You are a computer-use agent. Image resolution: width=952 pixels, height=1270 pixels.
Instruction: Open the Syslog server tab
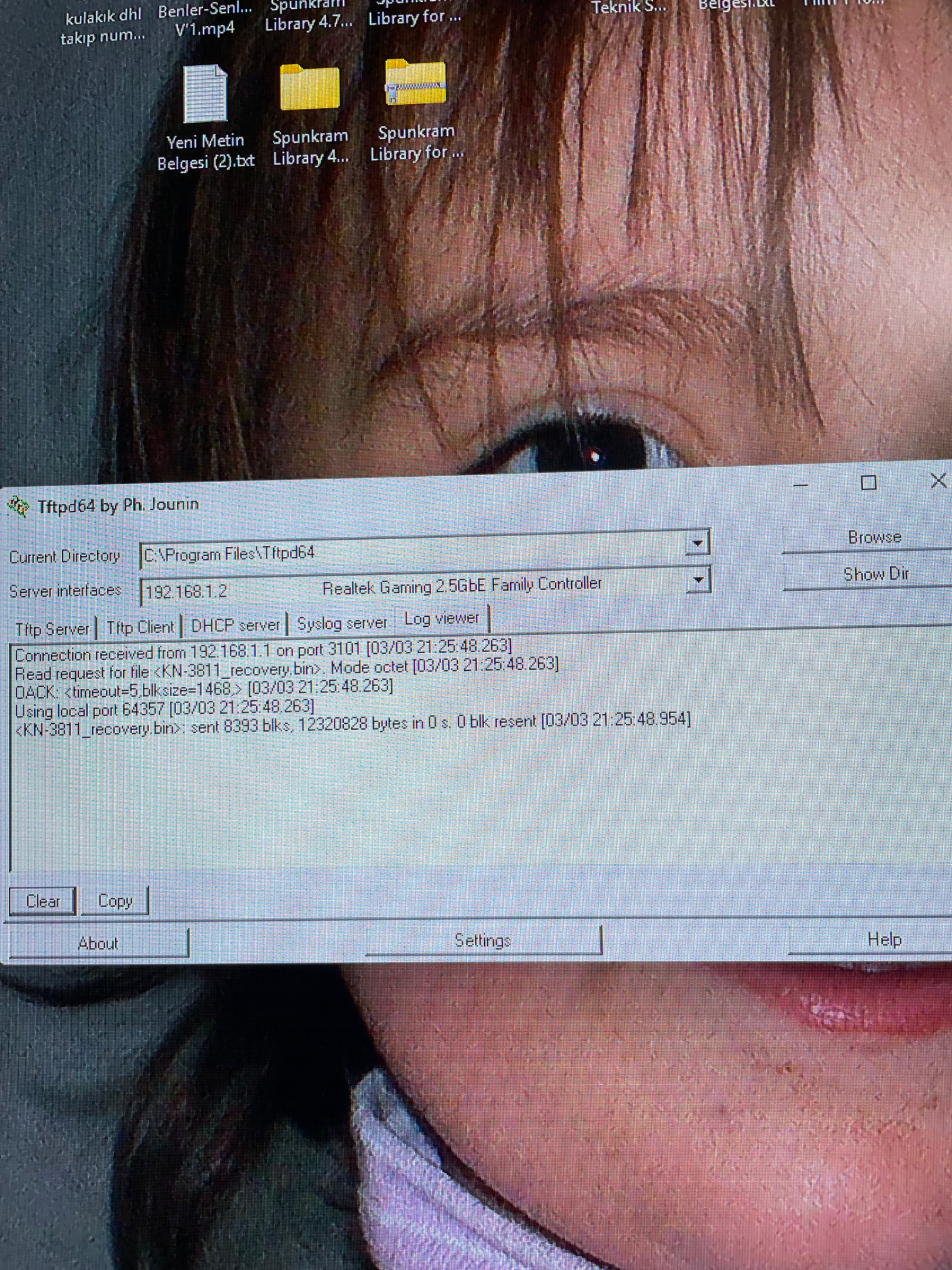click(x=342, y=623)
